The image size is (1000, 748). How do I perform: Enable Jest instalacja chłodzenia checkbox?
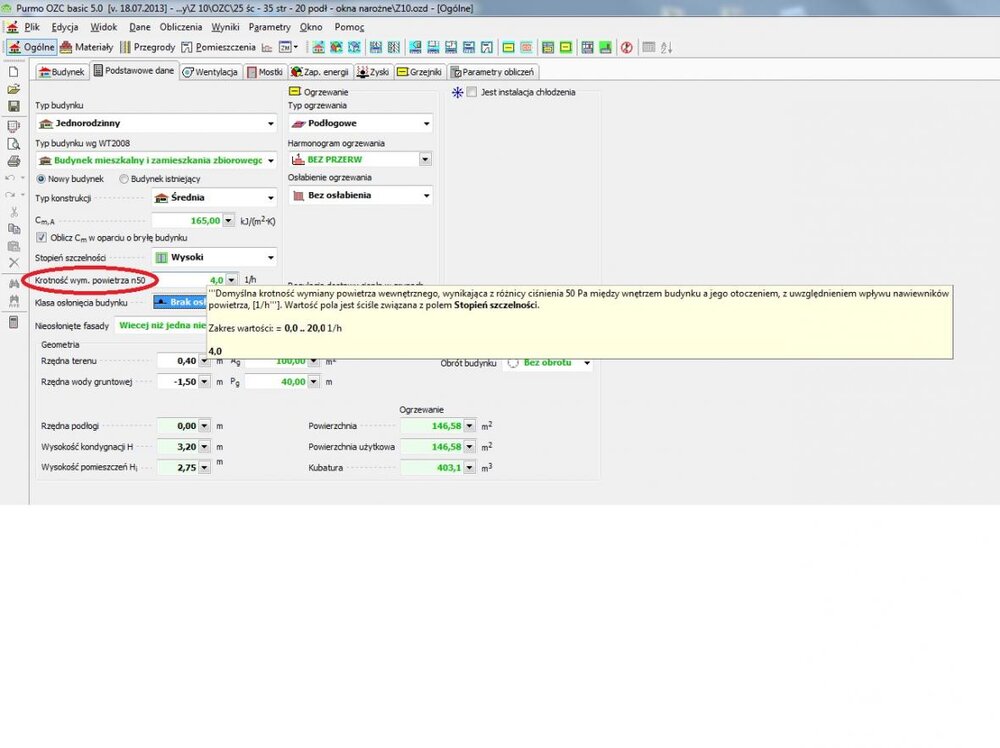472,92
